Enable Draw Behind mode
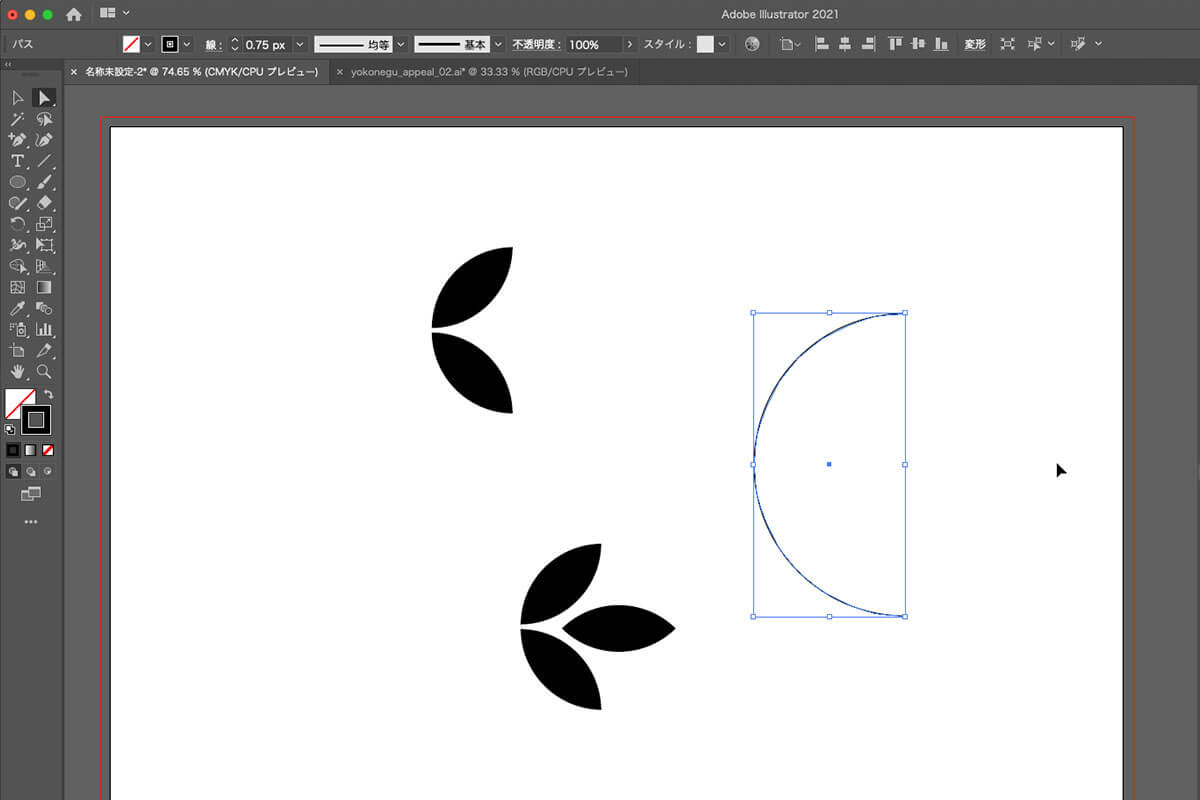This screenshot has width=1200, height=800. (31, 471)
